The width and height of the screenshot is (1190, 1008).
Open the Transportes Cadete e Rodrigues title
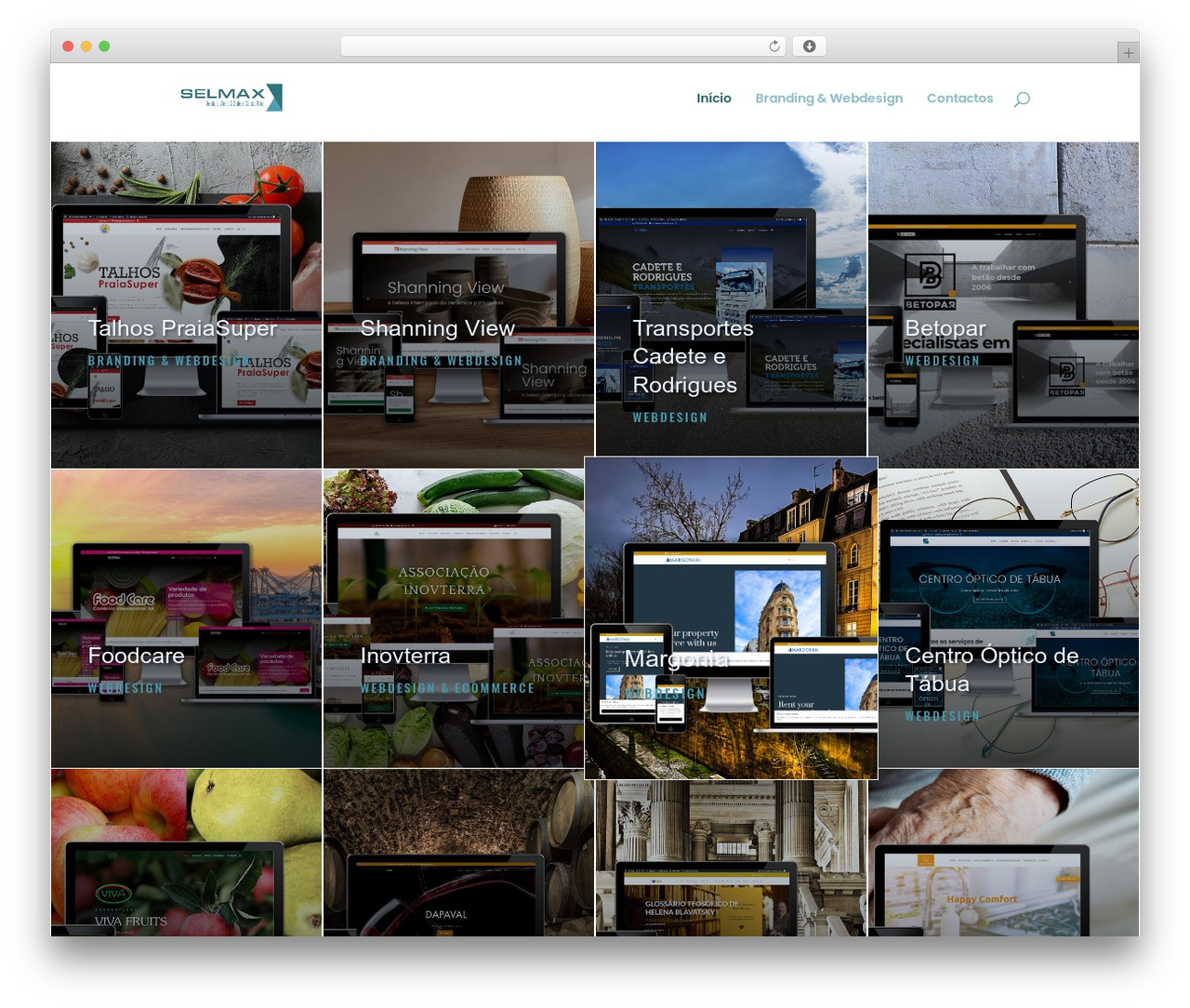click(x=693, y=356)
